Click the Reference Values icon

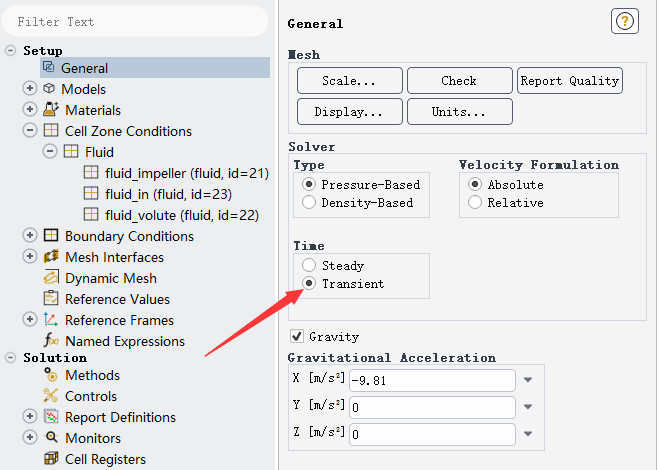50,299
